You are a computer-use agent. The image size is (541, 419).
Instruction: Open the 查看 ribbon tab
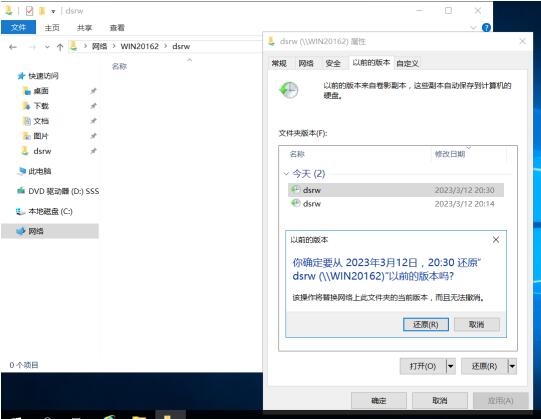pyautogui.click(x=117, y=28)
